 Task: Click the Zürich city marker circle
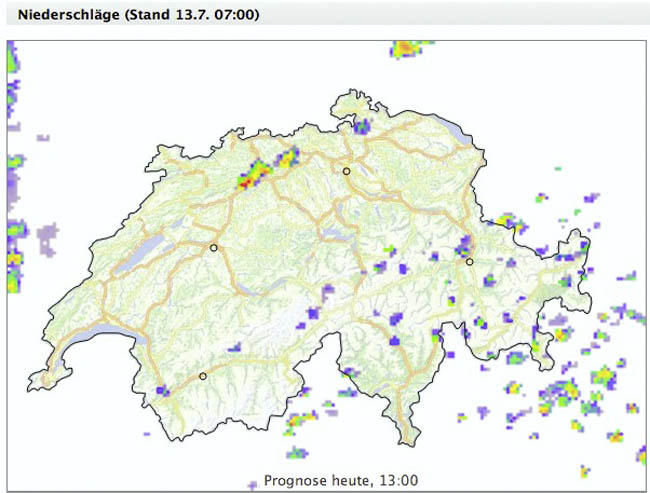point(346,171)
